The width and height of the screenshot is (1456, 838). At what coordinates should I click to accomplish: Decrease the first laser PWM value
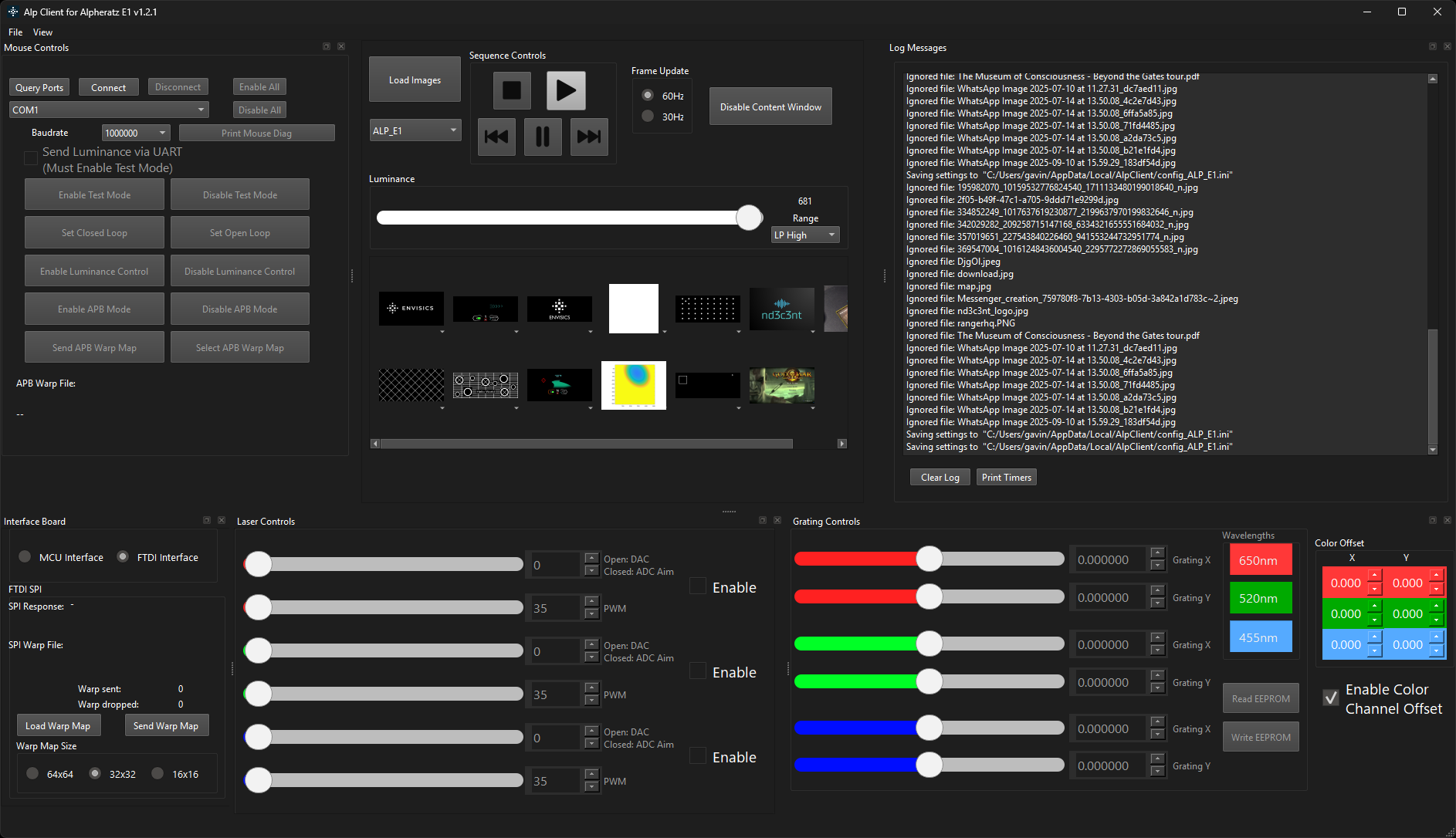(591, 614)
